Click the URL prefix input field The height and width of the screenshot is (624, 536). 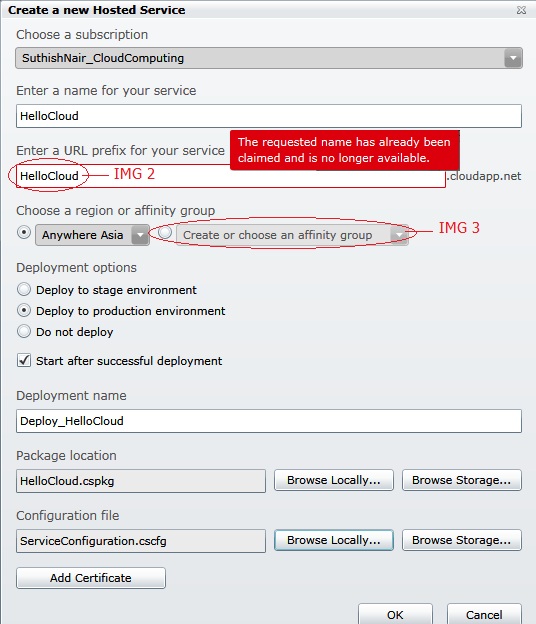pyautogui.click(x=230, y=176)
